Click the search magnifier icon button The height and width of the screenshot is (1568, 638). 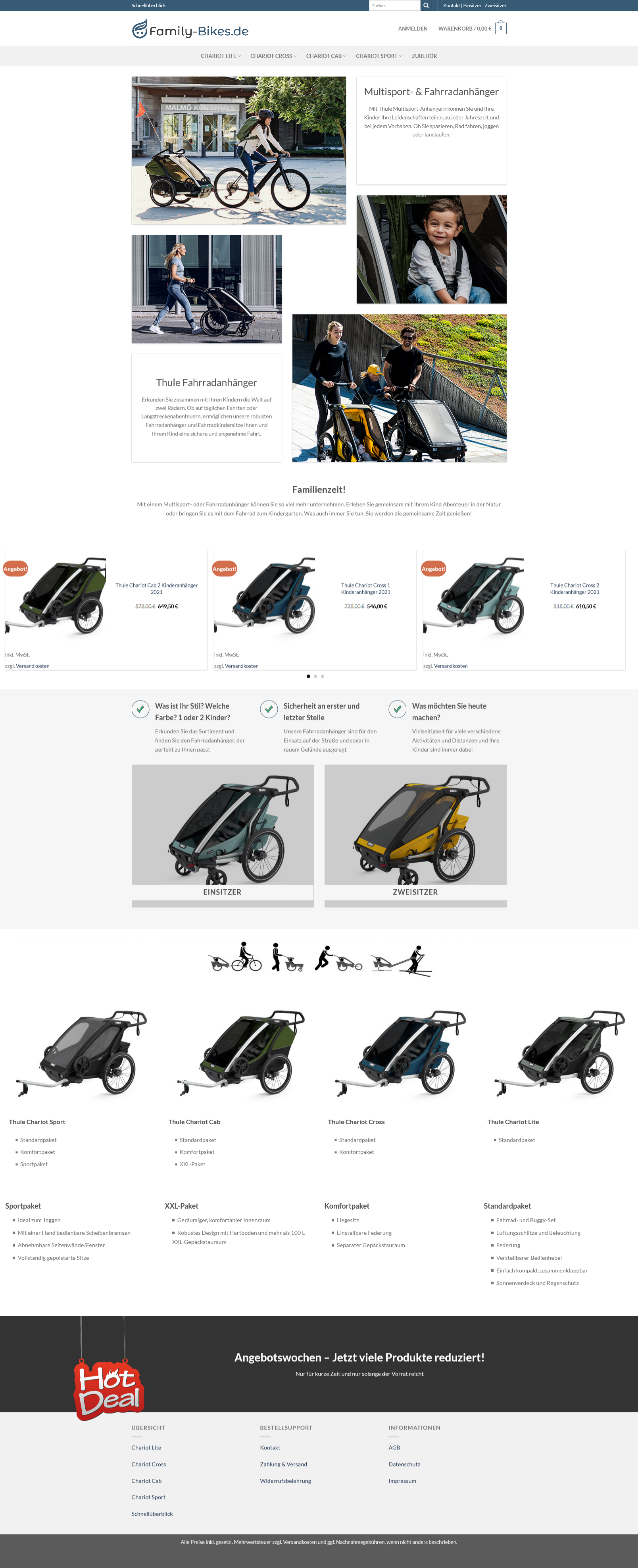coord(426,6)
